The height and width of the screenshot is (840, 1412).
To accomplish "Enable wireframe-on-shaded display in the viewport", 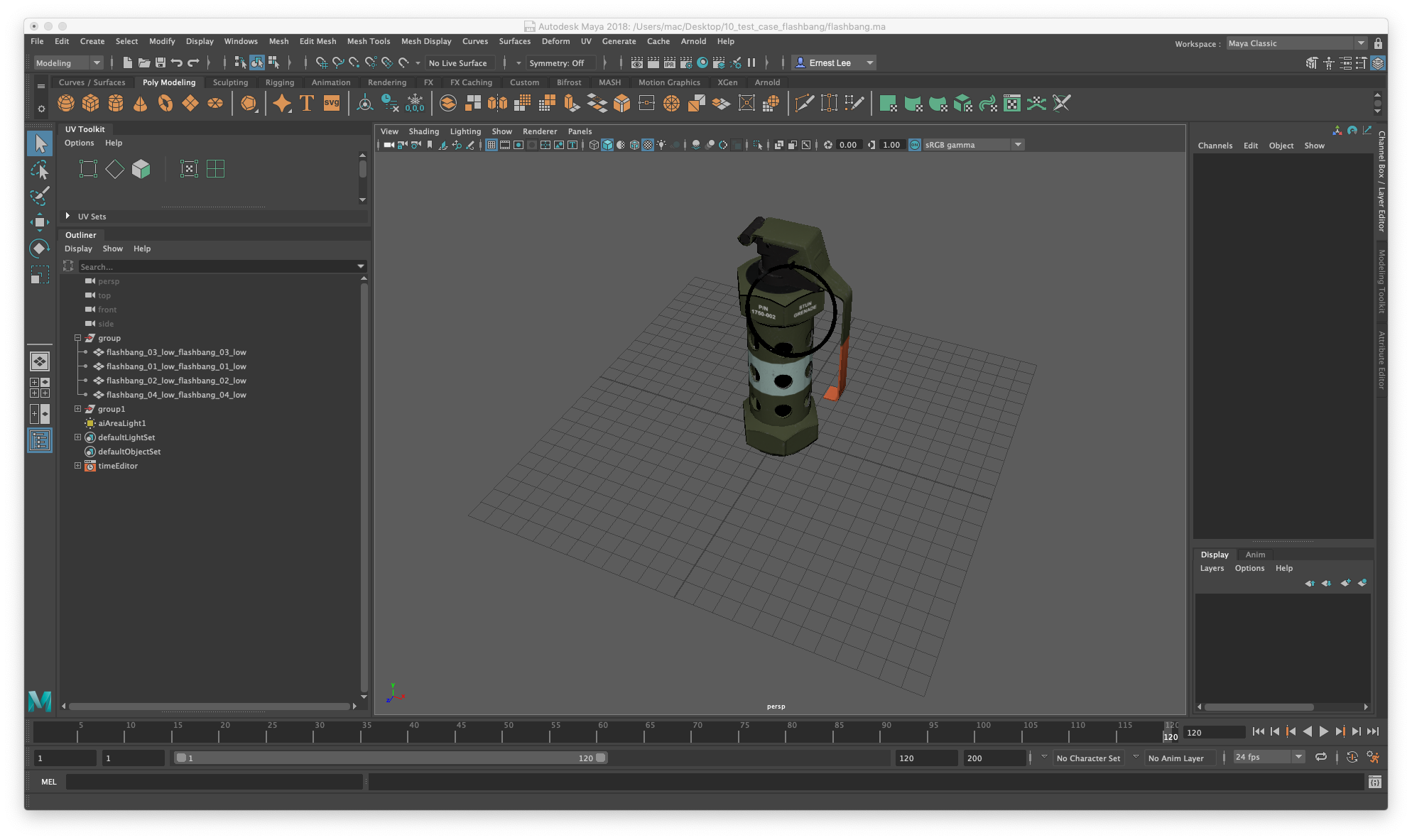I will (634, 145).
